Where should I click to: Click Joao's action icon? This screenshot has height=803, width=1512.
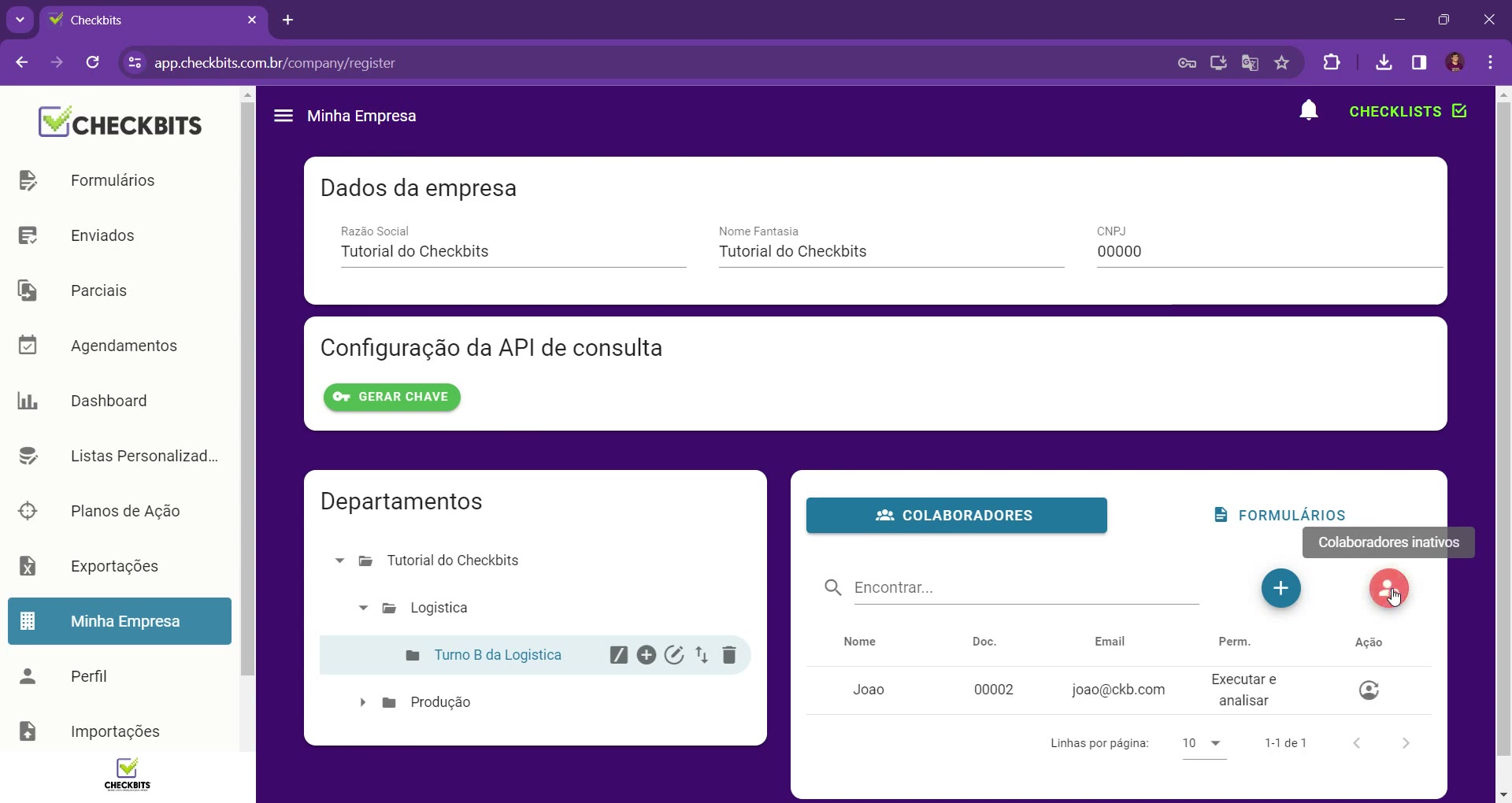coord(1369,690)
